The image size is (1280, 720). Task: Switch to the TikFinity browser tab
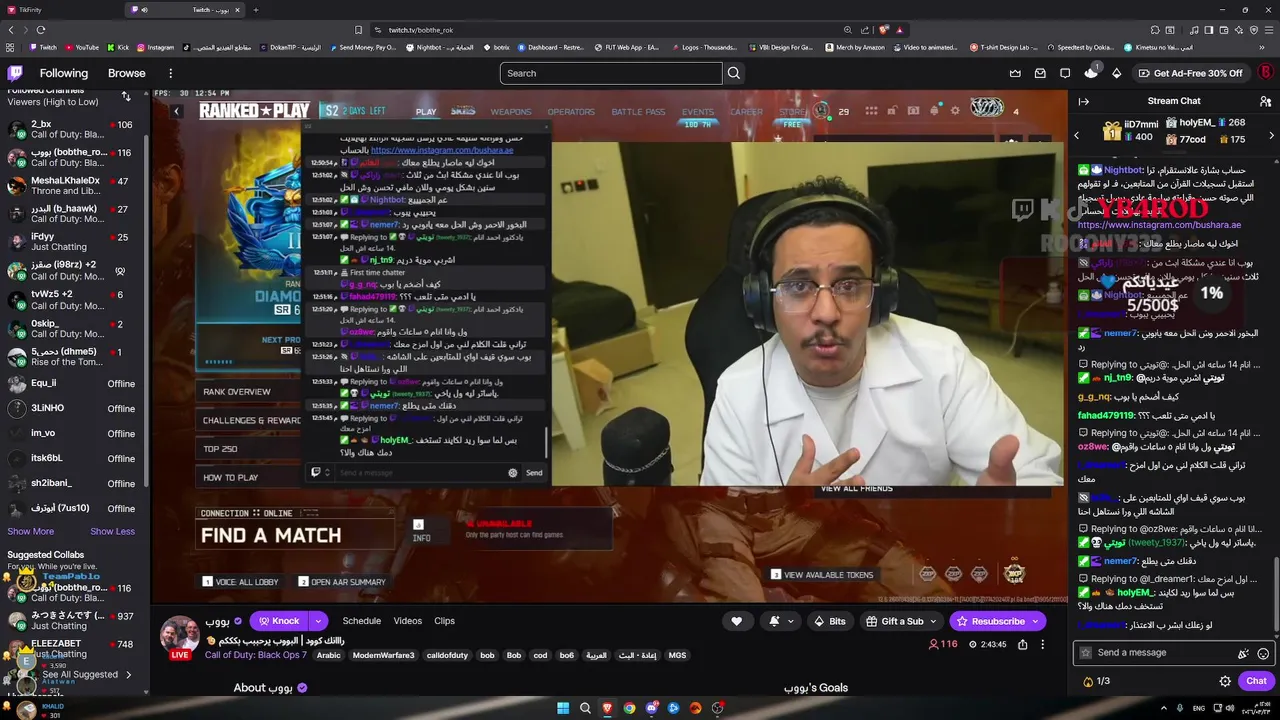[x=60, y=10]
